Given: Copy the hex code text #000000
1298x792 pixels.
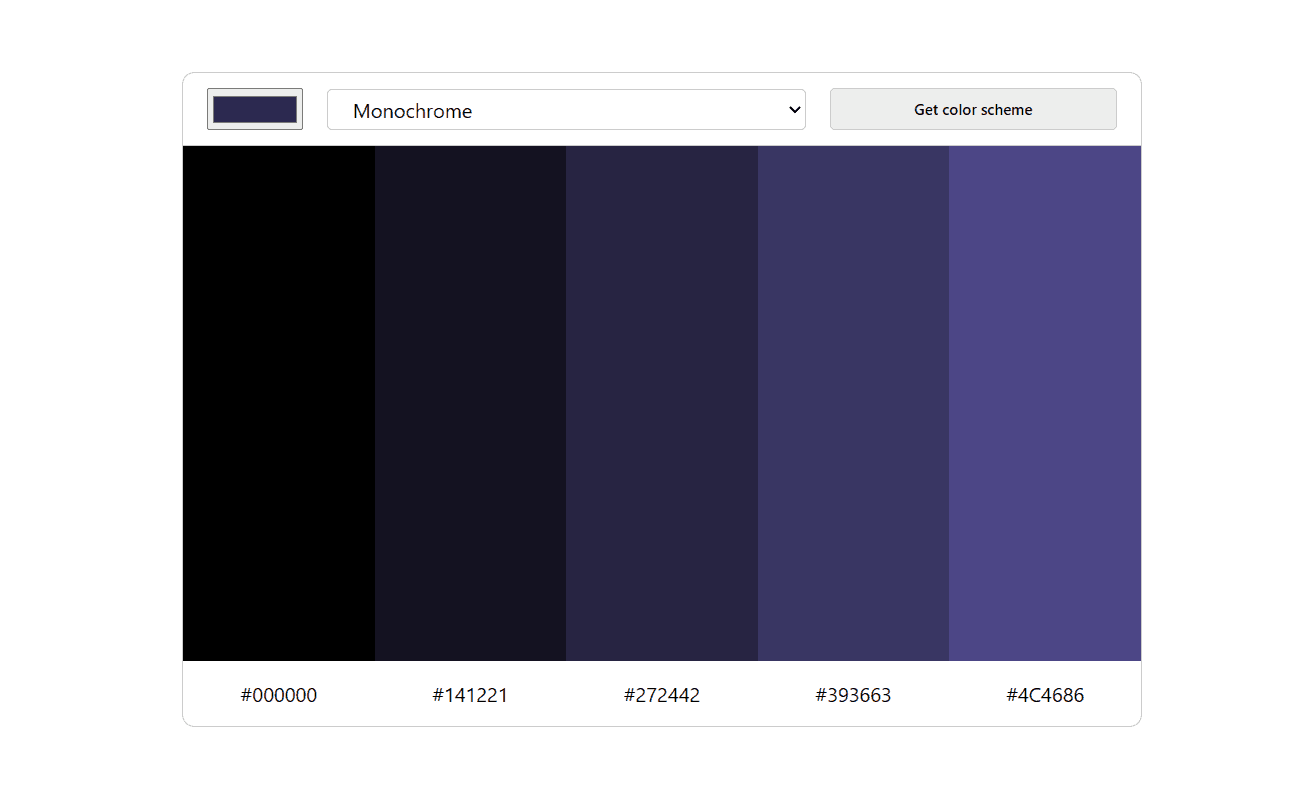Looking at the screenshot, I should coord(279,695).
